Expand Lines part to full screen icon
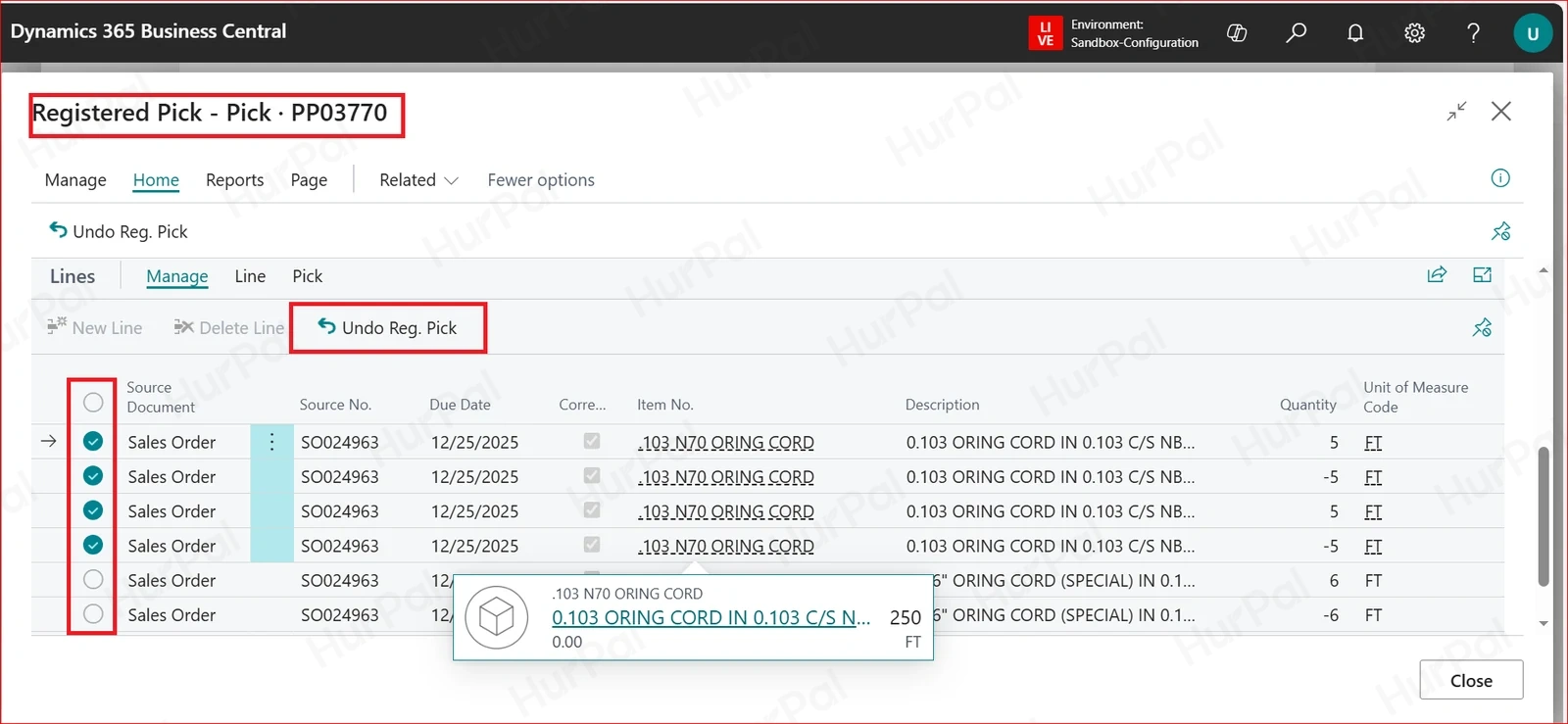 pos(1482,274)
